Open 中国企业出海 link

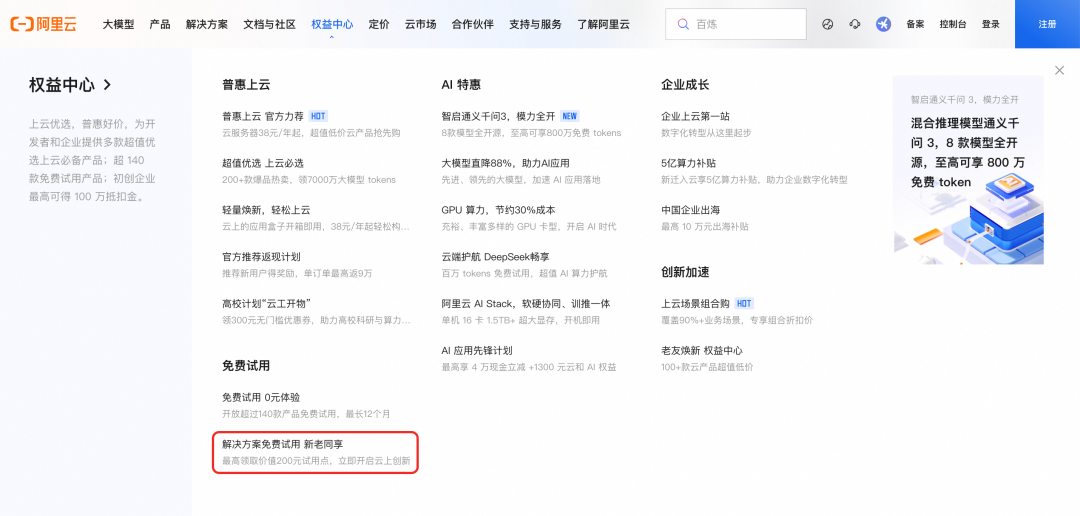click(690, 210)
